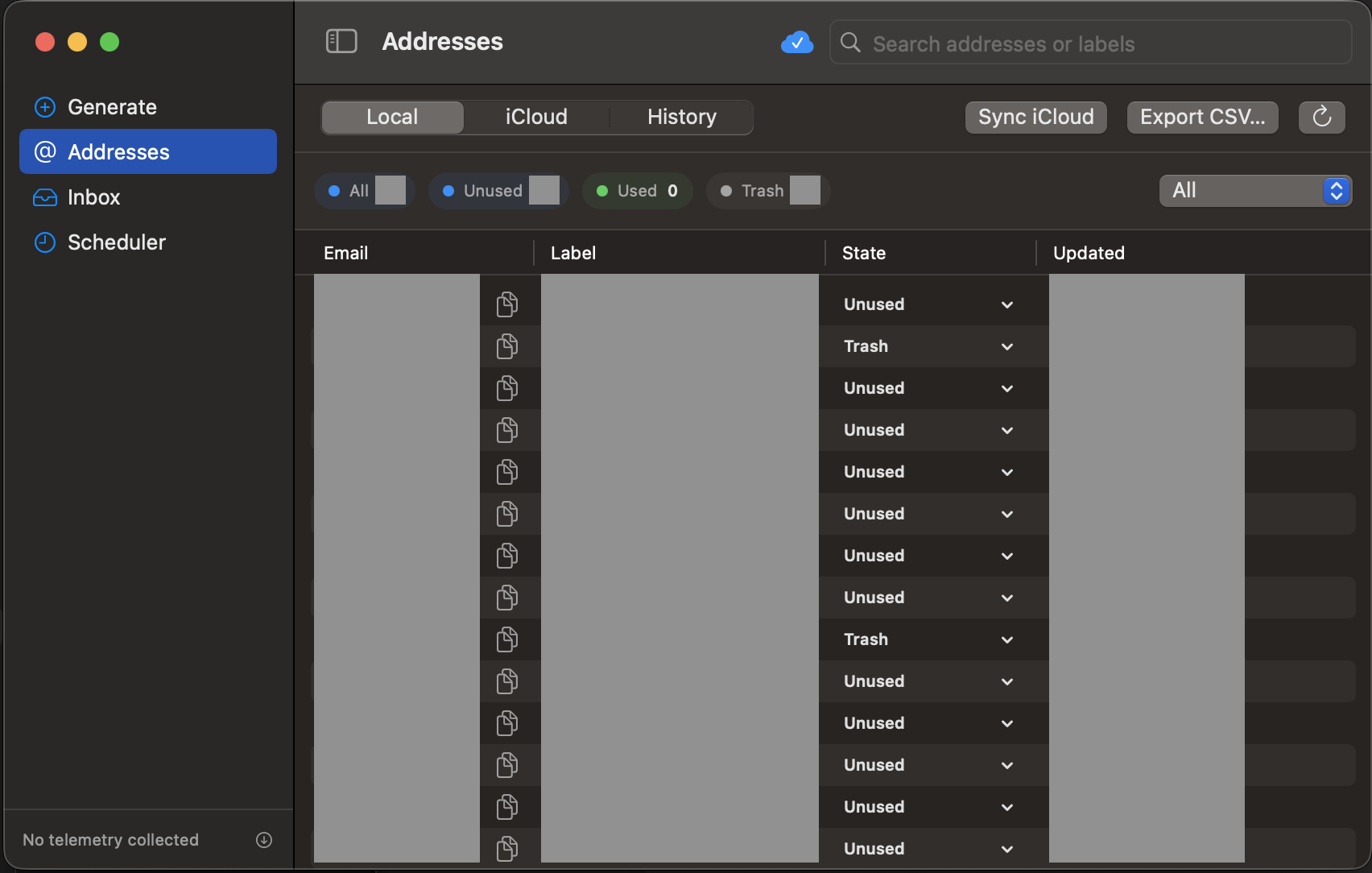Switch to the iCloud tab
The image size is (1372, 873).
click(536, 118)
